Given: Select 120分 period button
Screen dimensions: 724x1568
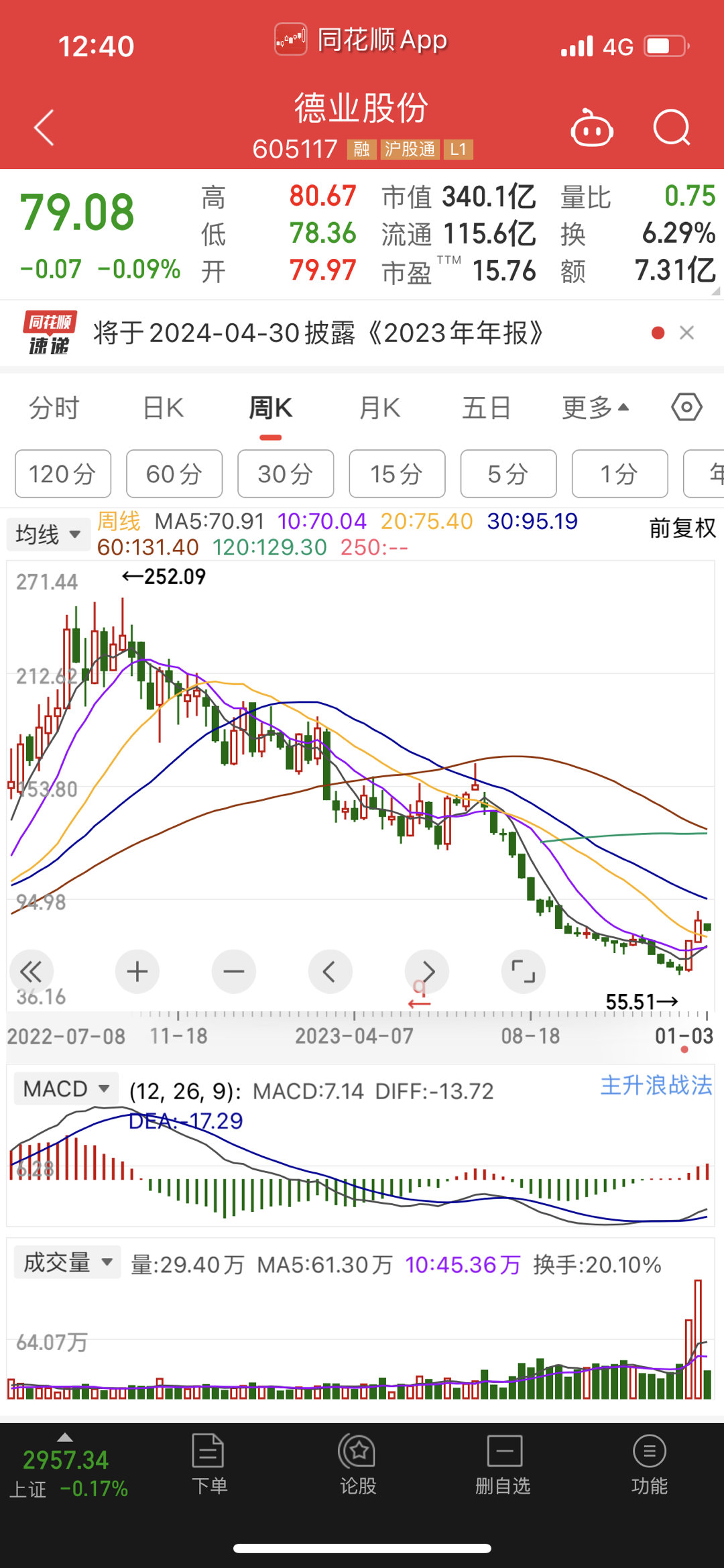Looking at the screenshot, I should tap(63, 473).
